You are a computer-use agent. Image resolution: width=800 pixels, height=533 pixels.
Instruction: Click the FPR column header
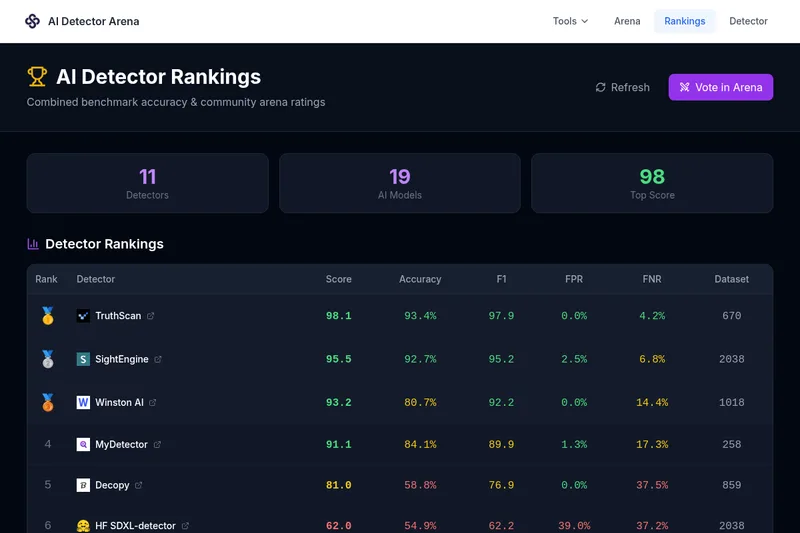tap(574, 279)
